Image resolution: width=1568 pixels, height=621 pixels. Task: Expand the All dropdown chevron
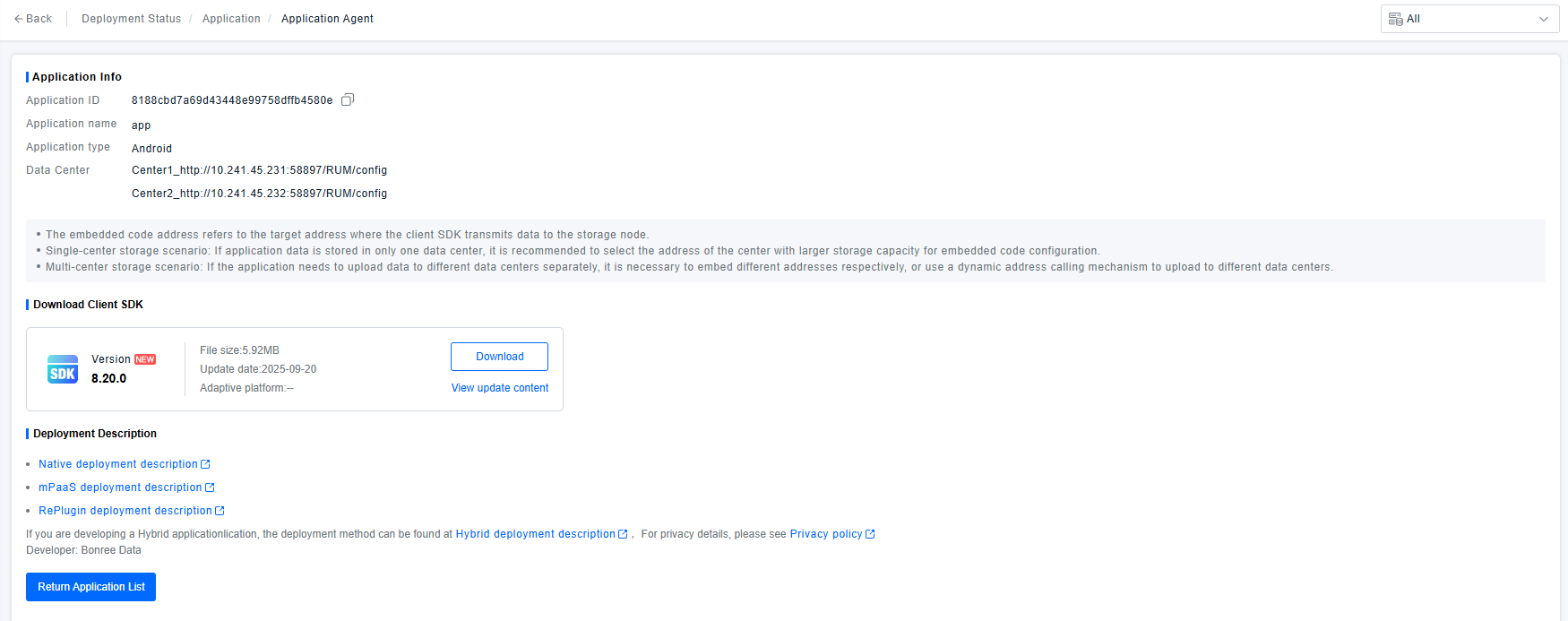(x=1543, y=19)
